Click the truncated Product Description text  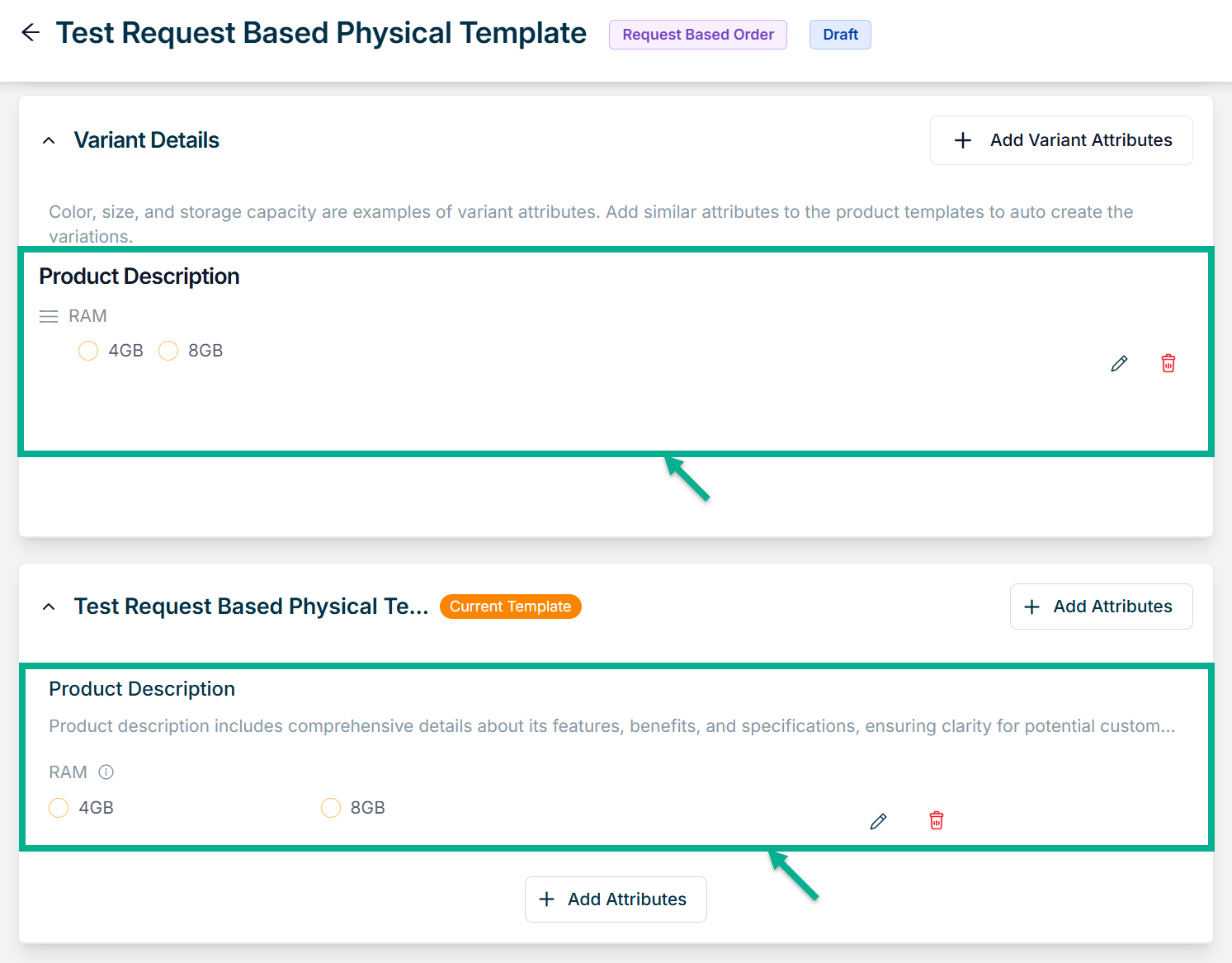click(611, 726)
